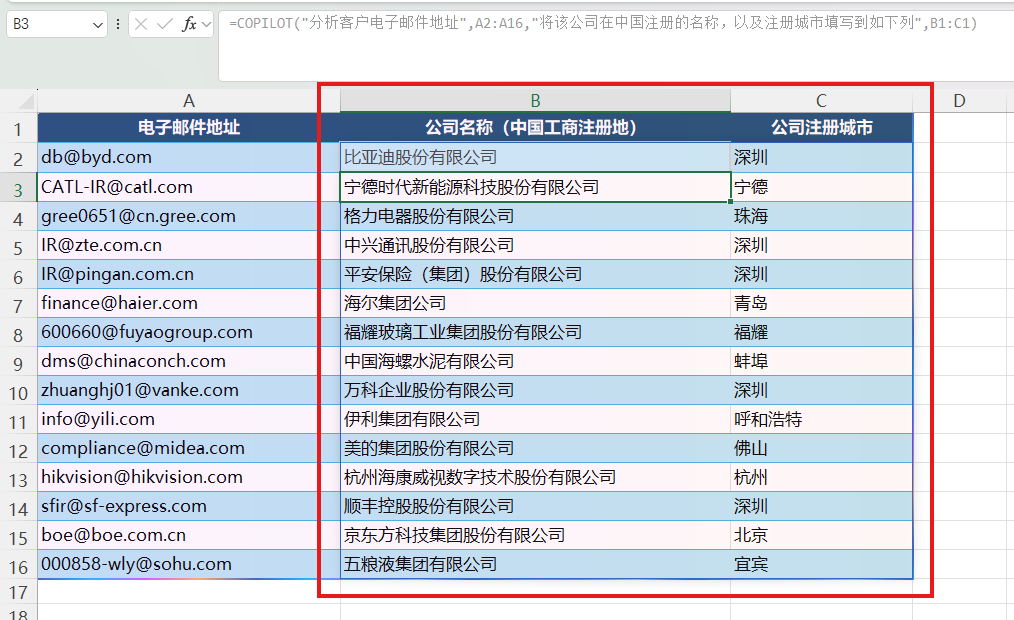Expand the dropdown next to fx
Image resolution: width=1014 pixels, height=620 pixels.
point(206,25)
